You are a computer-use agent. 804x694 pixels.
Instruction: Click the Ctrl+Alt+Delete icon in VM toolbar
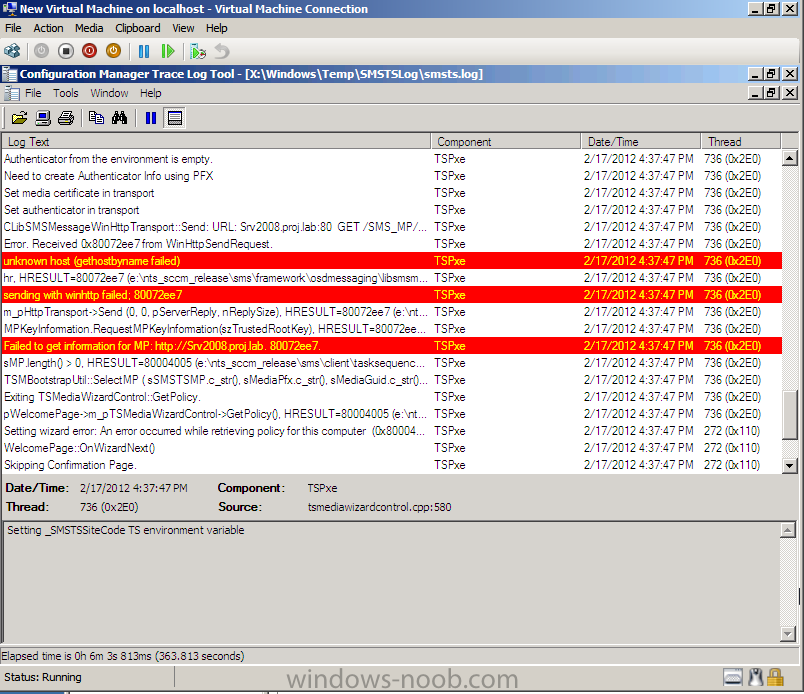click(x=12, y=51)
